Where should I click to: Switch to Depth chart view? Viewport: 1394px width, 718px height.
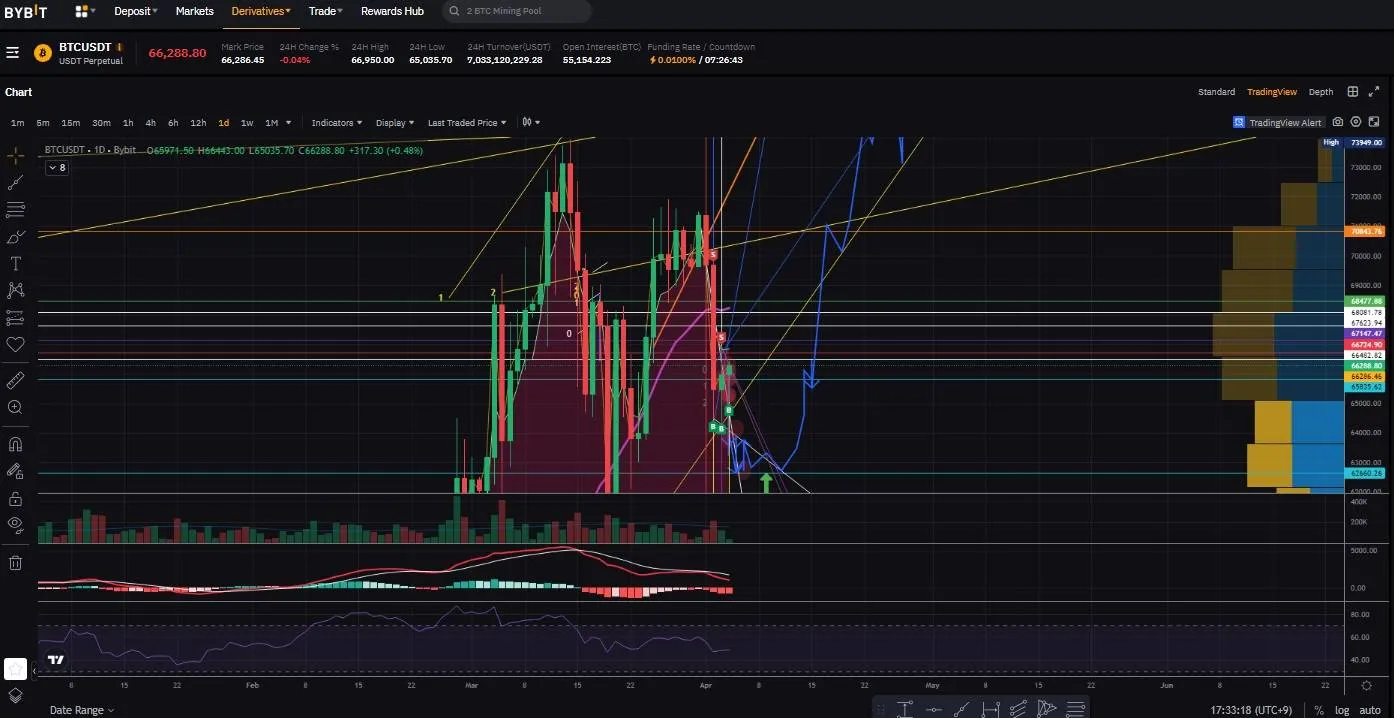(1321, 92)
